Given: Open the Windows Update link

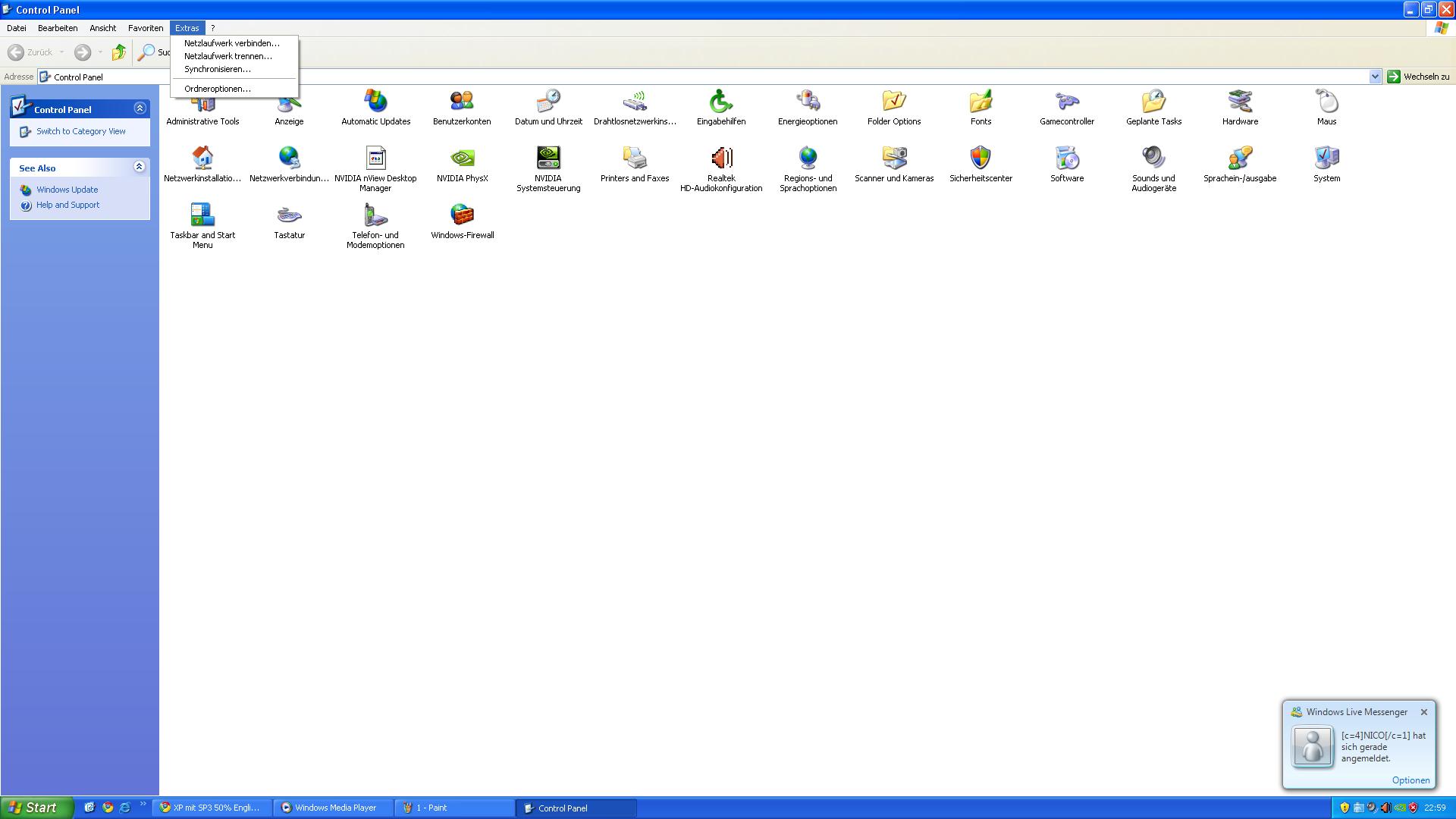Looking at the screenshot, I should point(67,190).
